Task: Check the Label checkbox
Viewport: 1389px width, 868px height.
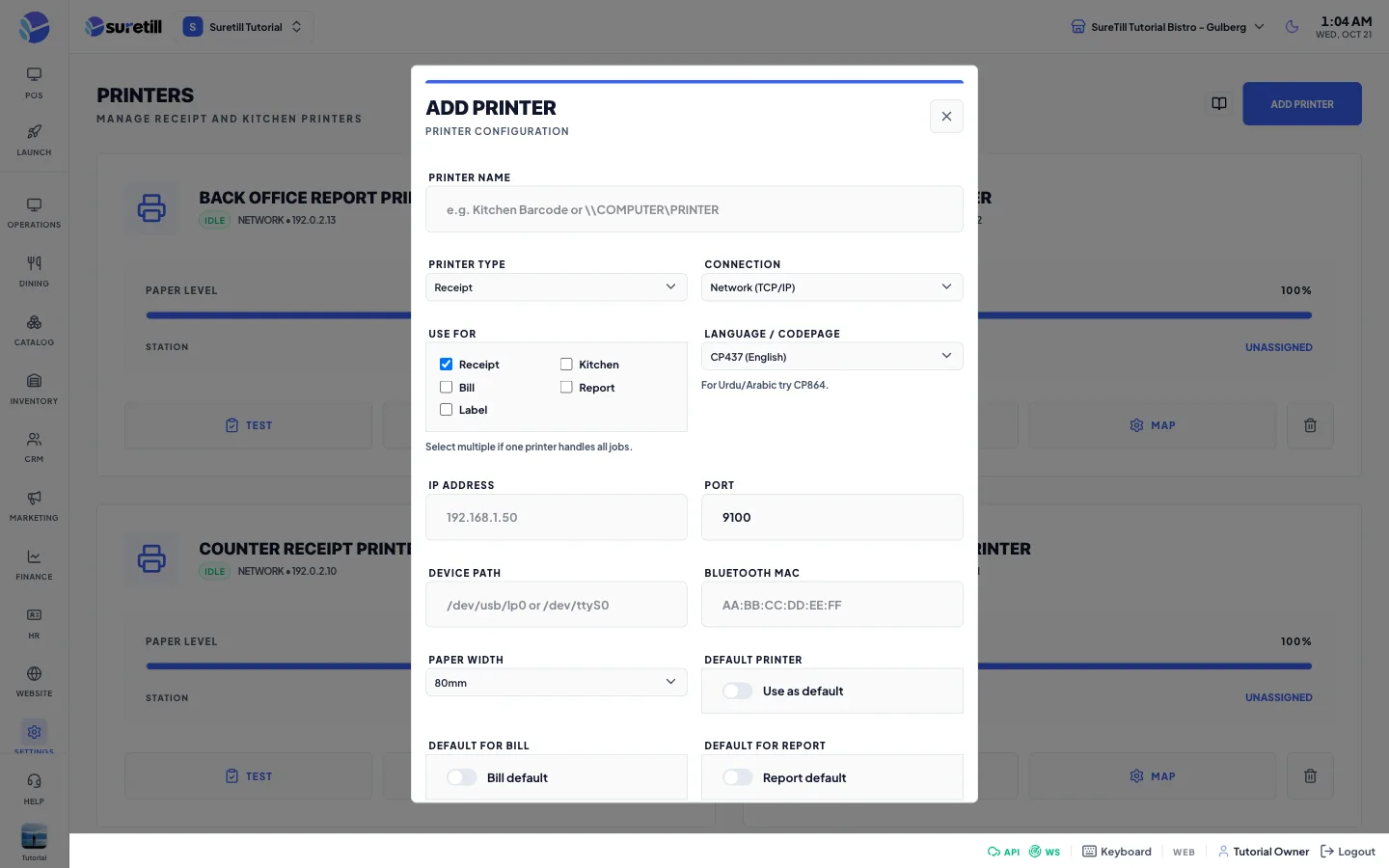Action: [446, 410]
